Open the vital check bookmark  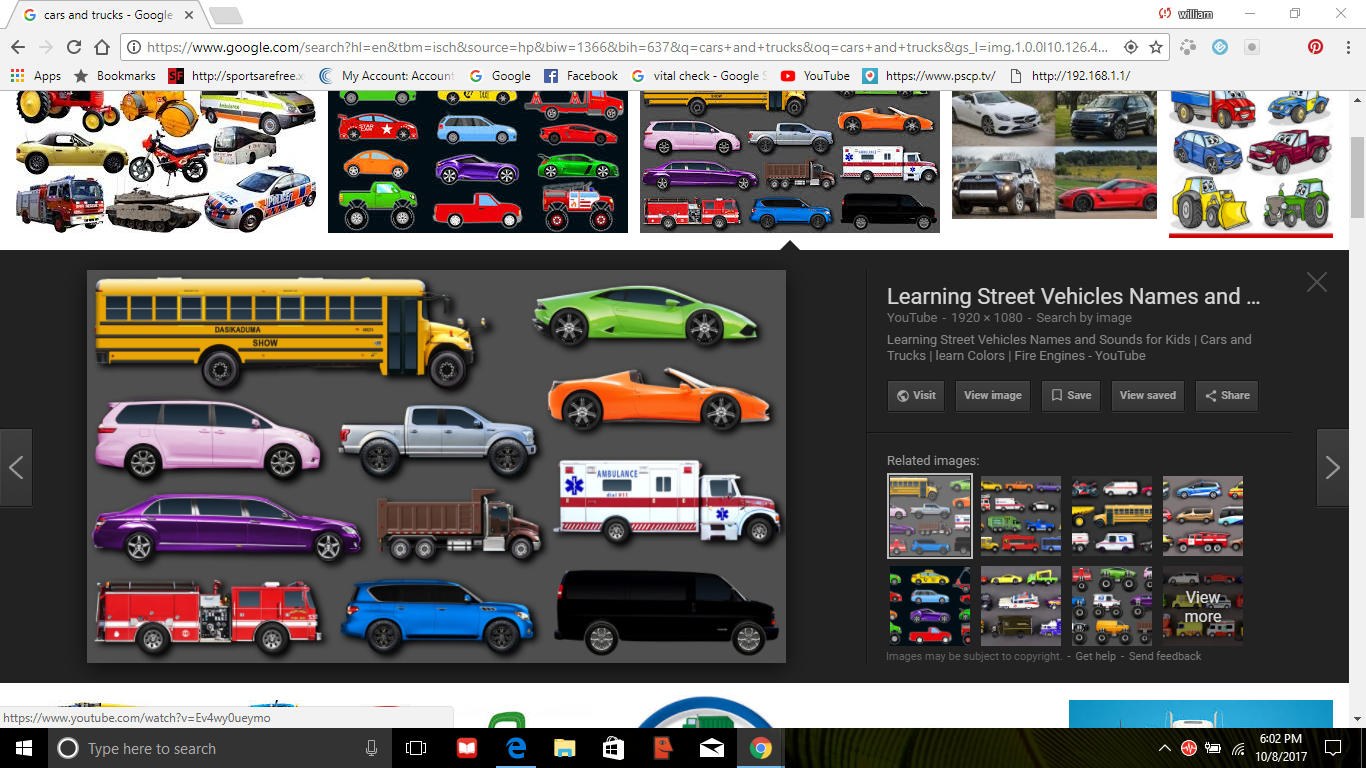point(700,76)
